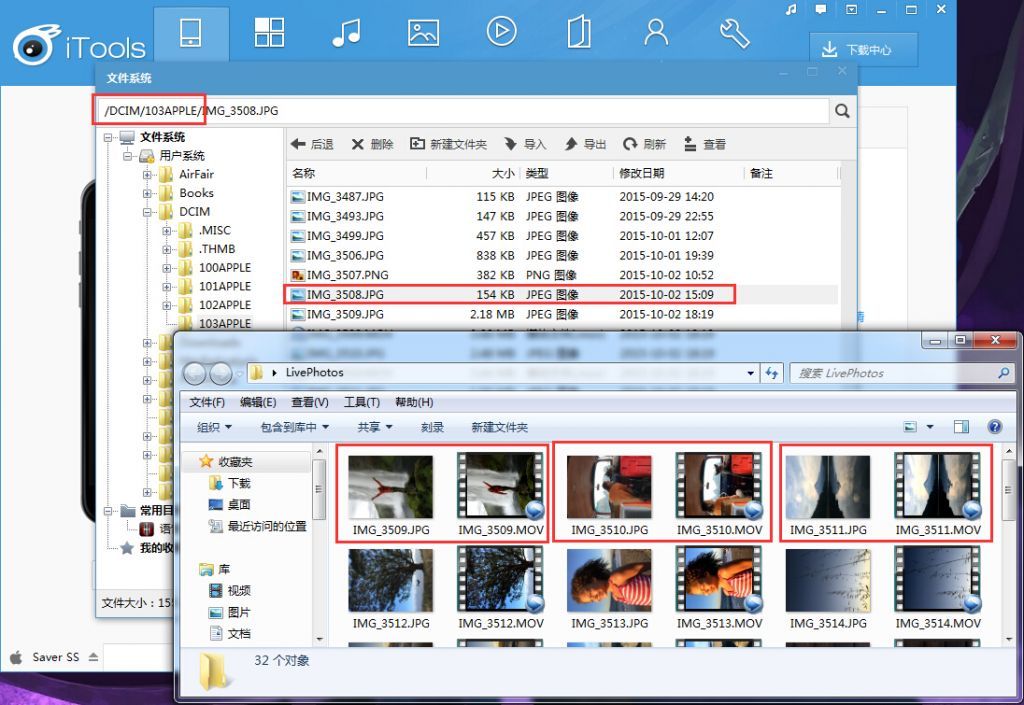Collapse the 文件系统 root tree node
1024x705 pixels.
(x=108, y=138)
